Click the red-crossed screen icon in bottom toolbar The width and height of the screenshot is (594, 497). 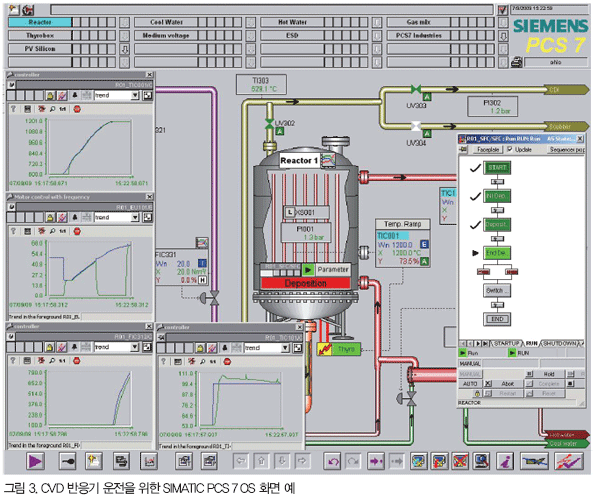[460, 461]
